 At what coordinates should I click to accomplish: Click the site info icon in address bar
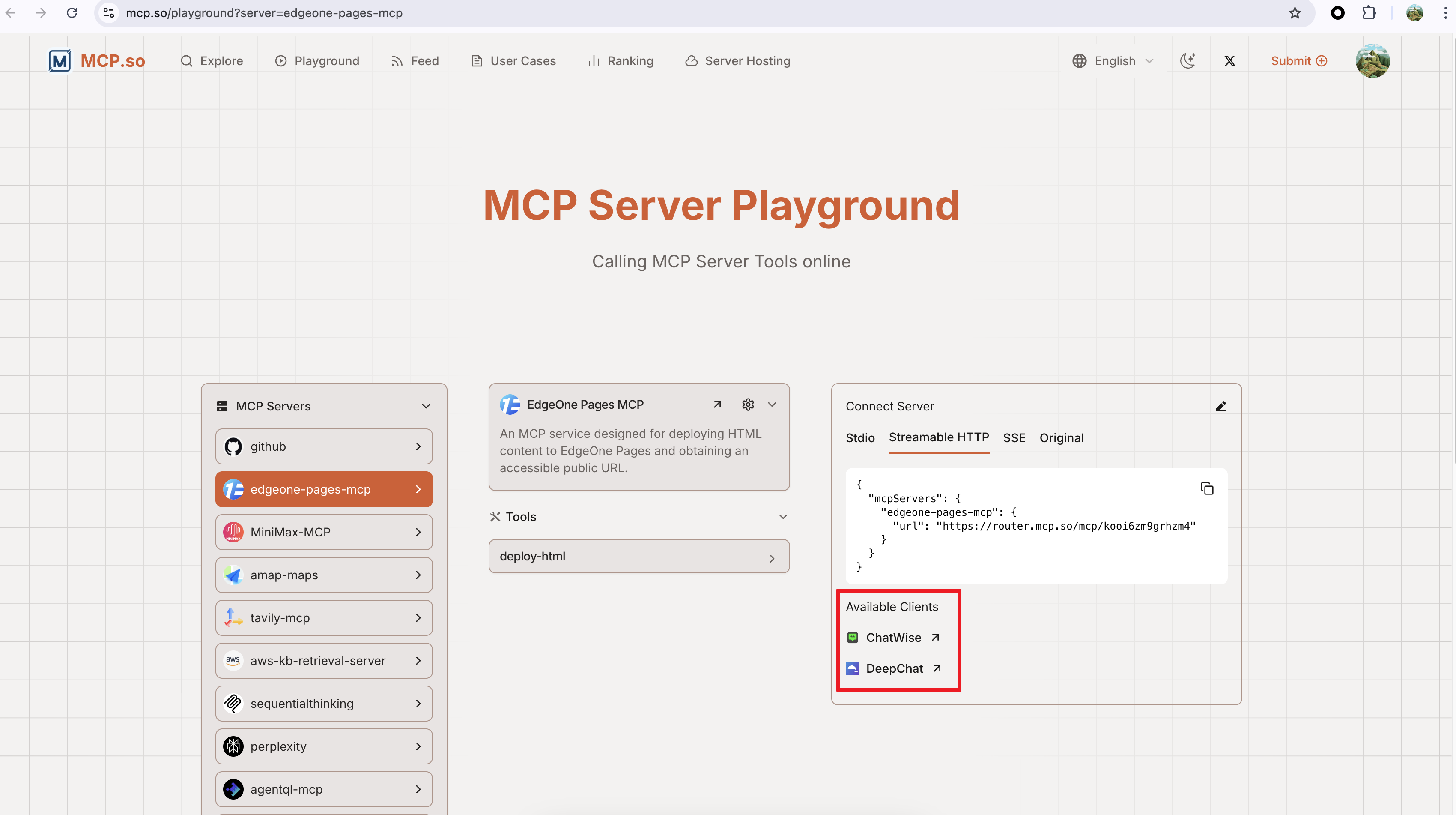(x=109, y=12)
